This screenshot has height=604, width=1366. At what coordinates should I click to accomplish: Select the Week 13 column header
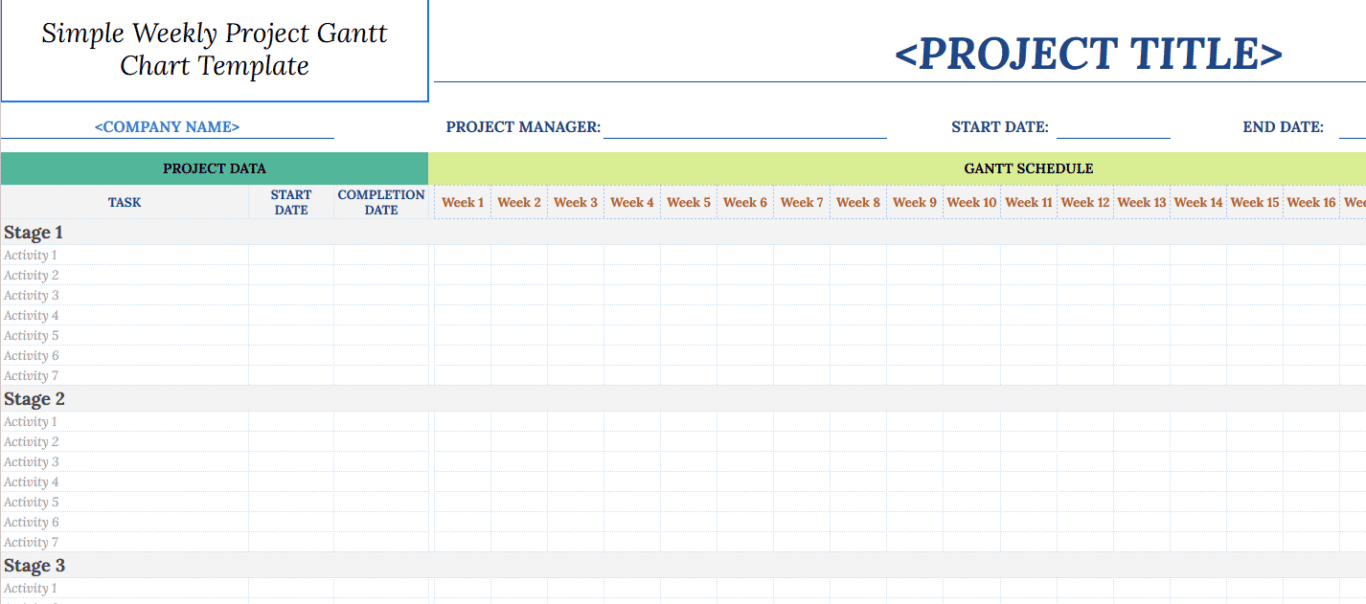pyautogui.click(x=1141, y=202)
